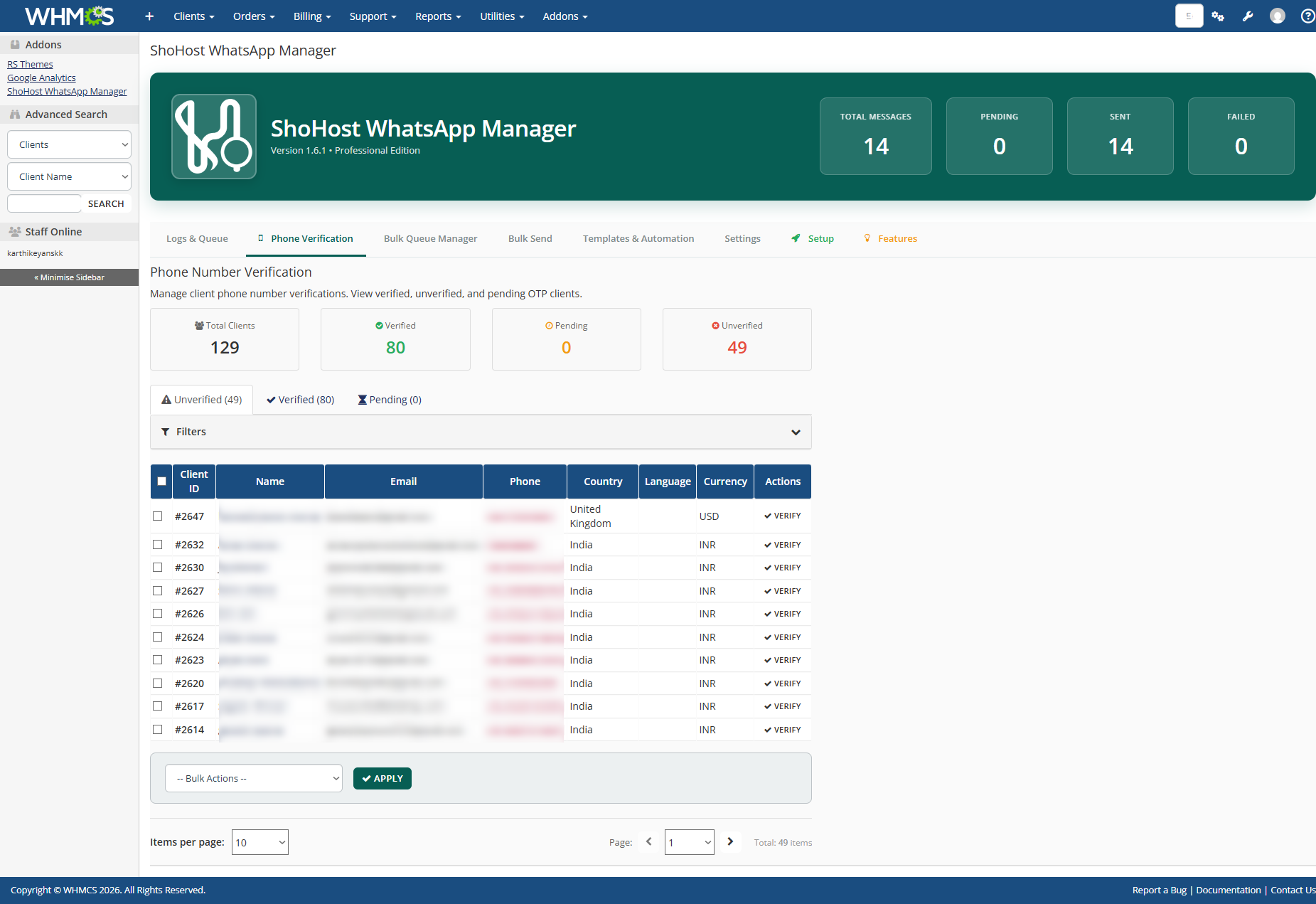The image size is (1316, 904).
Task: Switch to the Bulk Queue Manager tab
Action: (430, 238)
